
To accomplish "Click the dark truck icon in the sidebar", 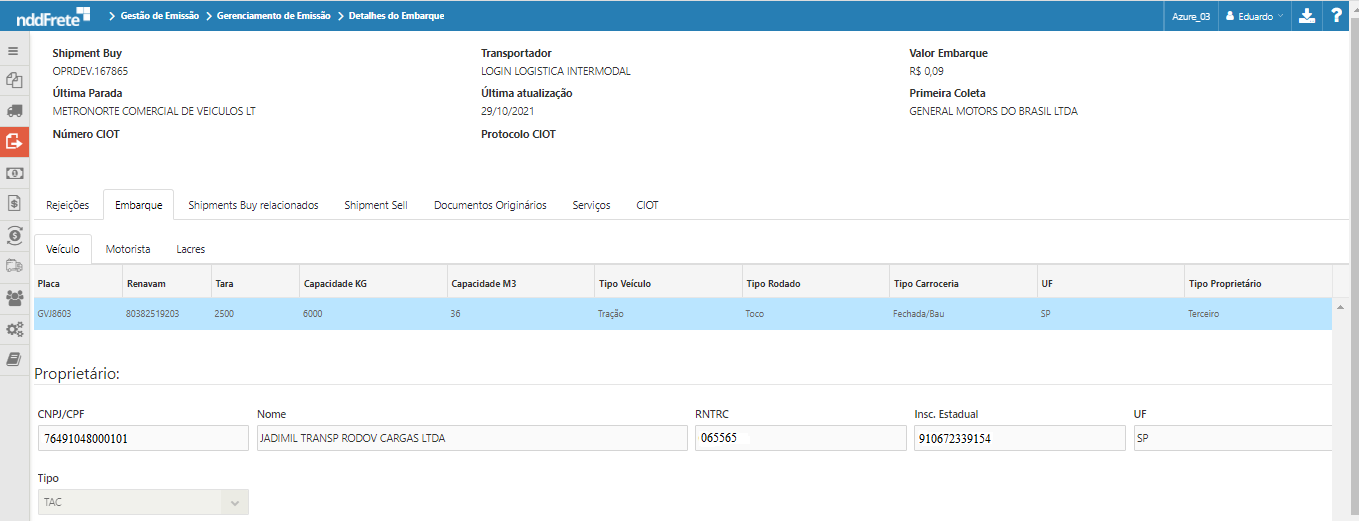I will (x=14, y=111).
